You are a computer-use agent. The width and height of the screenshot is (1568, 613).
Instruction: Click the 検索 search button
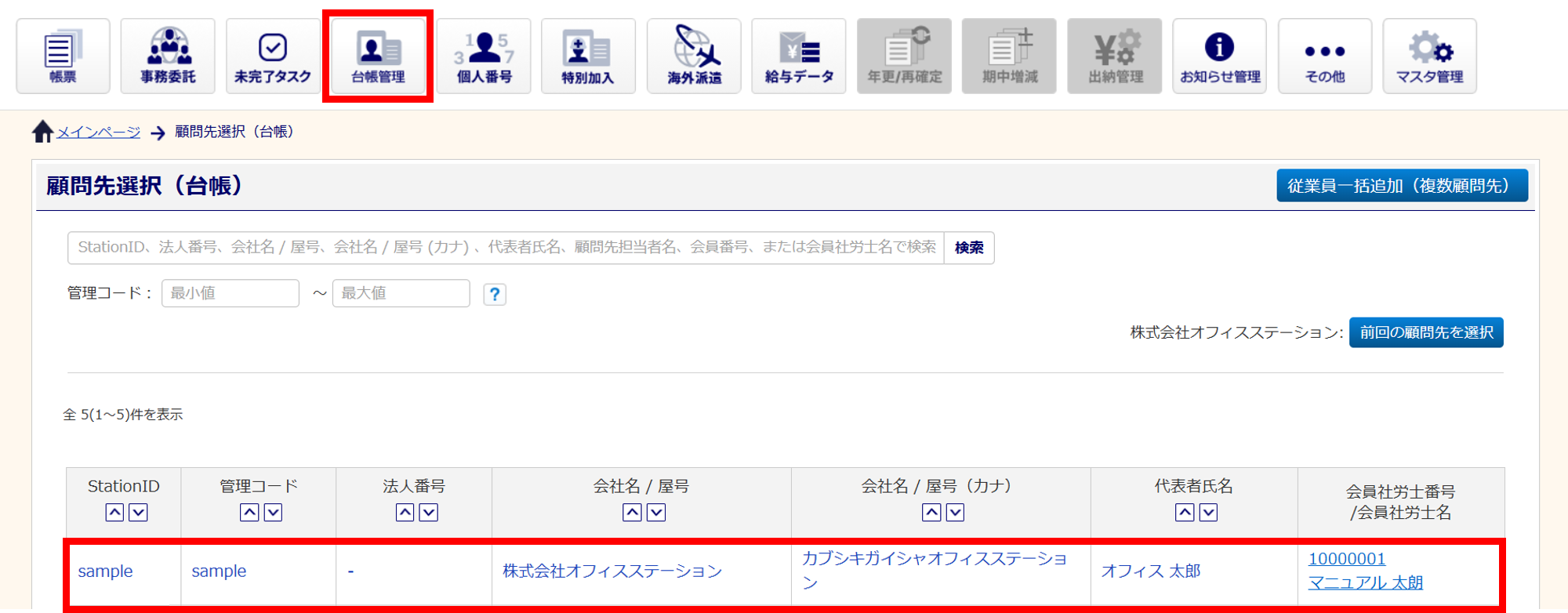(969, 248)
